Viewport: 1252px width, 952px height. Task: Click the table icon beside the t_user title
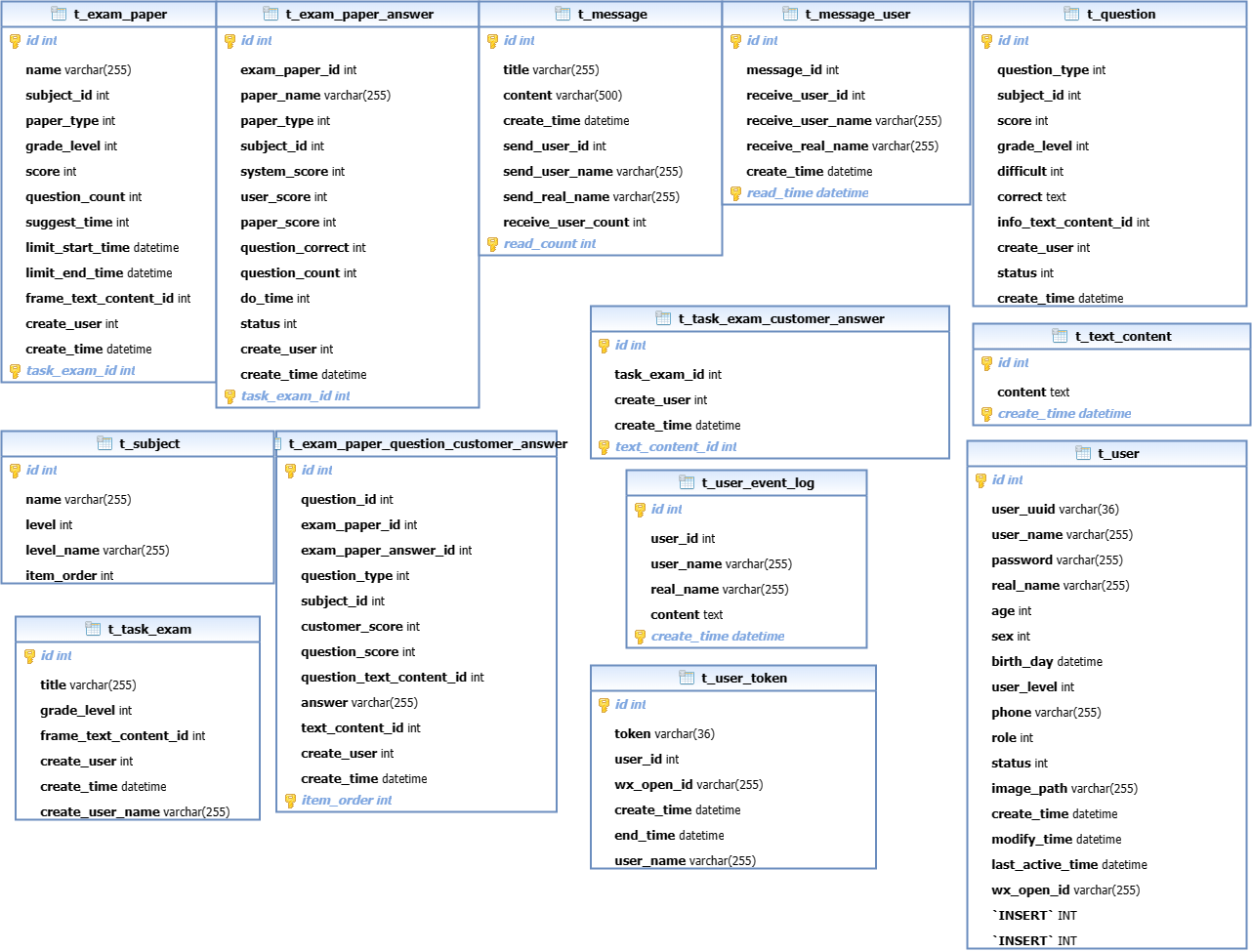tap(1083, 453)
